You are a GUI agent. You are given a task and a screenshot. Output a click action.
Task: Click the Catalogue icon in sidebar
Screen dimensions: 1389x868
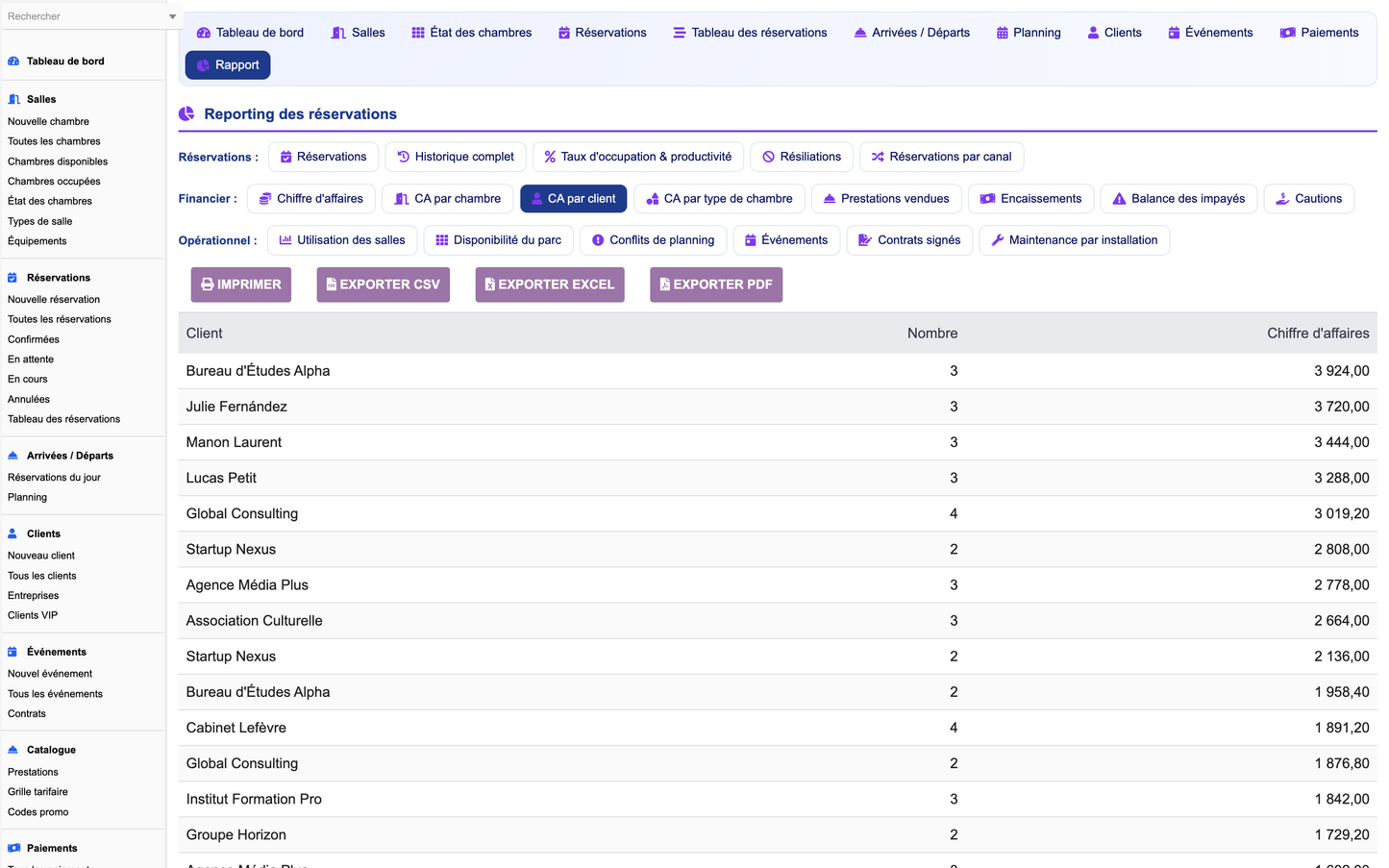(x=13, y=750)
